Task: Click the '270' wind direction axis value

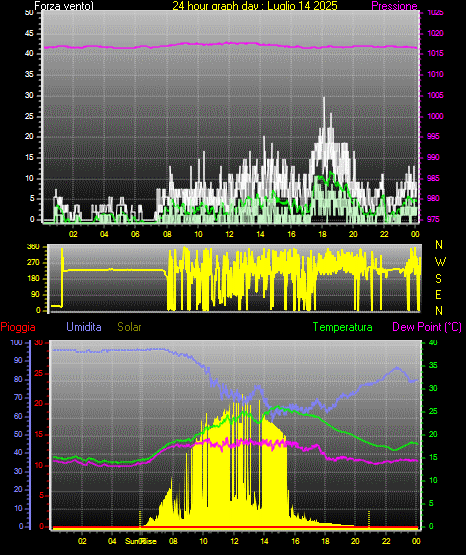Action: [x=34, y=263]
